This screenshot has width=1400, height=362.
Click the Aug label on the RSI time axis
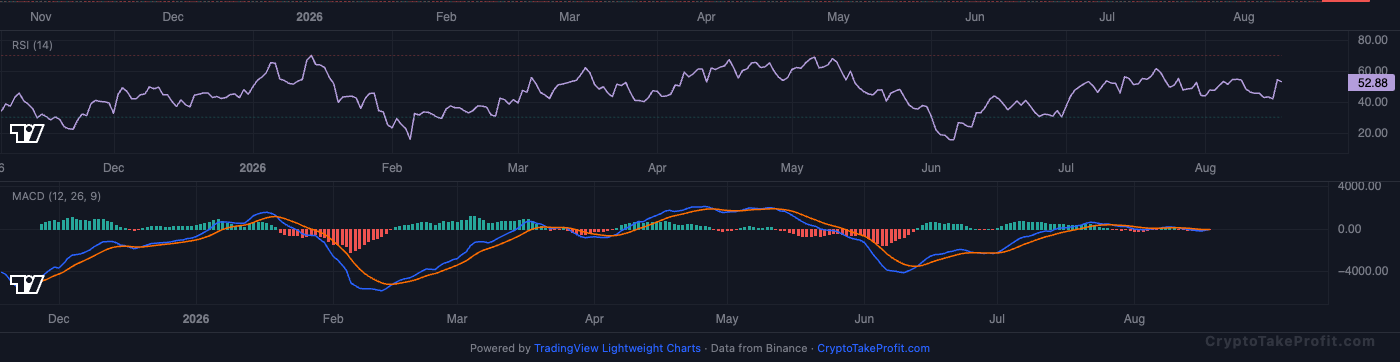pyautogui.click(x=1205, y=168)
